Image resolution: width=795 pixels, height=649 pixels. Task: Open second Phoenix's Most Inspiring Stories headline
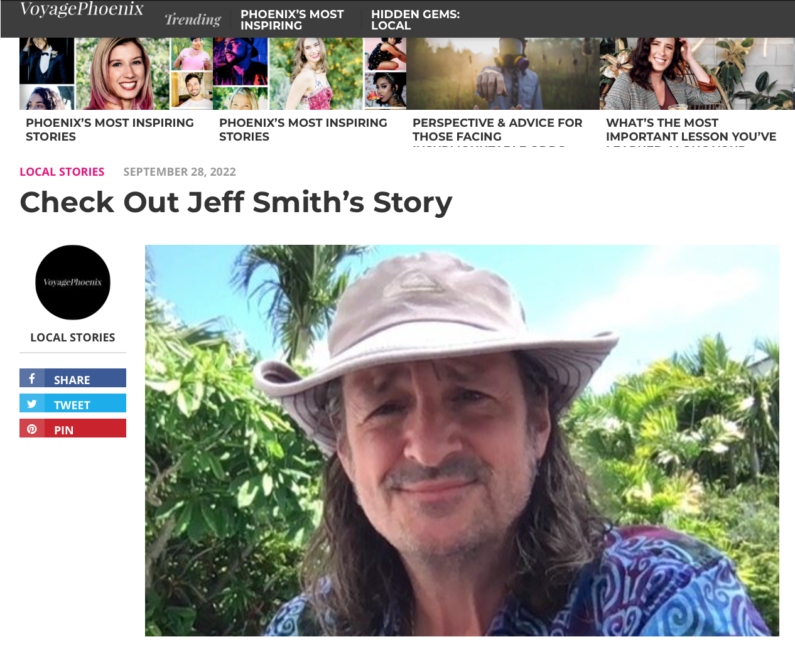303,130
